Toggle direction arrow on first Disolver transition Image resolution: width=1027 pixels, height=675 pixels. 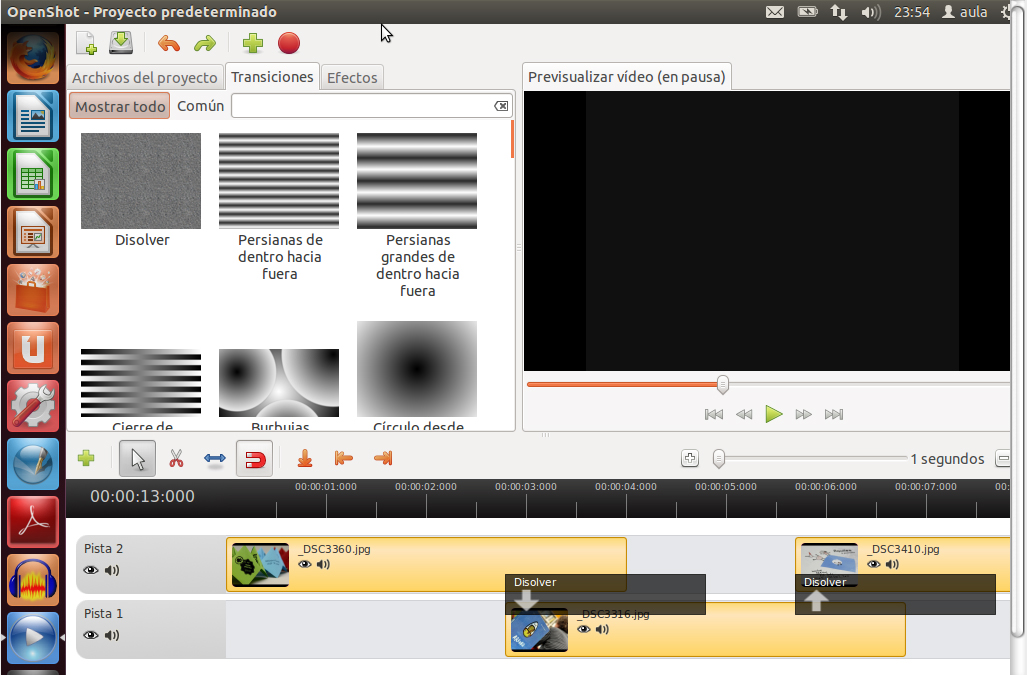[x=526, y=600]
